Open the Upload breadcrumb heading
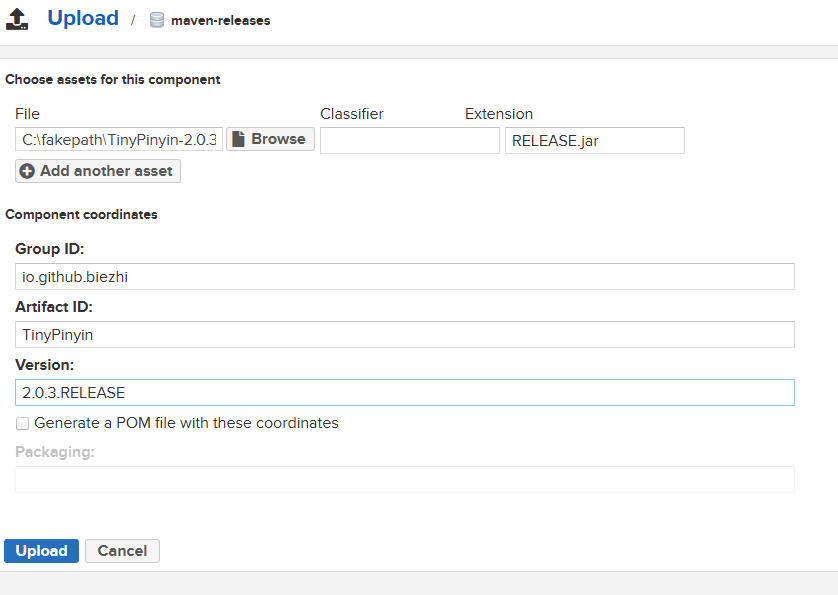838x595 pixels. click(x=83, y=19)
